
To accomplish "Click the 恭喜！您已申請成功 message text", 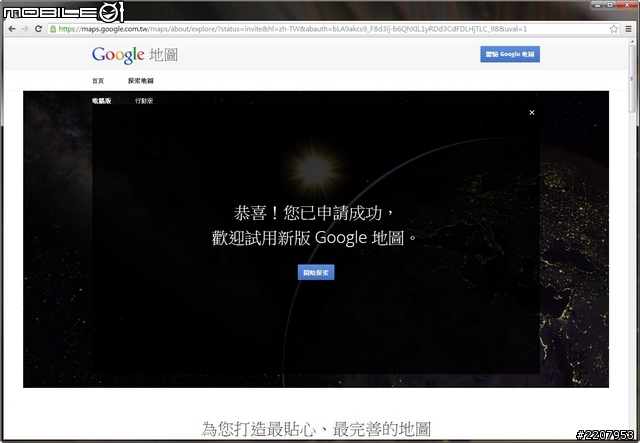I will 313,213.
